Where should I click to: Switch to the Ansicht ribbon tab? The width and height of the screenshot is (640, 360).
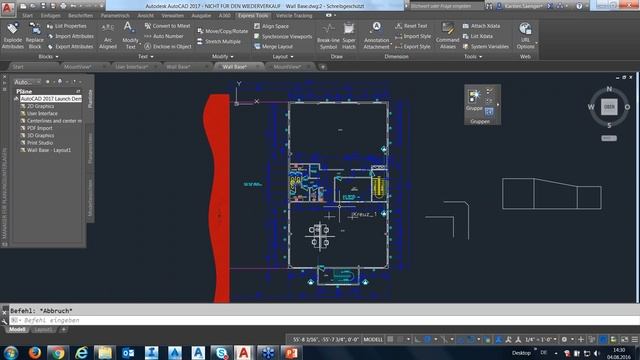coord(146,16)
